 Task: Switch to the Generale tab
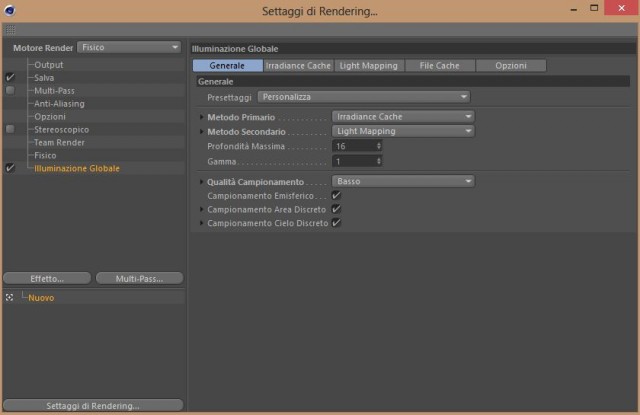227,66
